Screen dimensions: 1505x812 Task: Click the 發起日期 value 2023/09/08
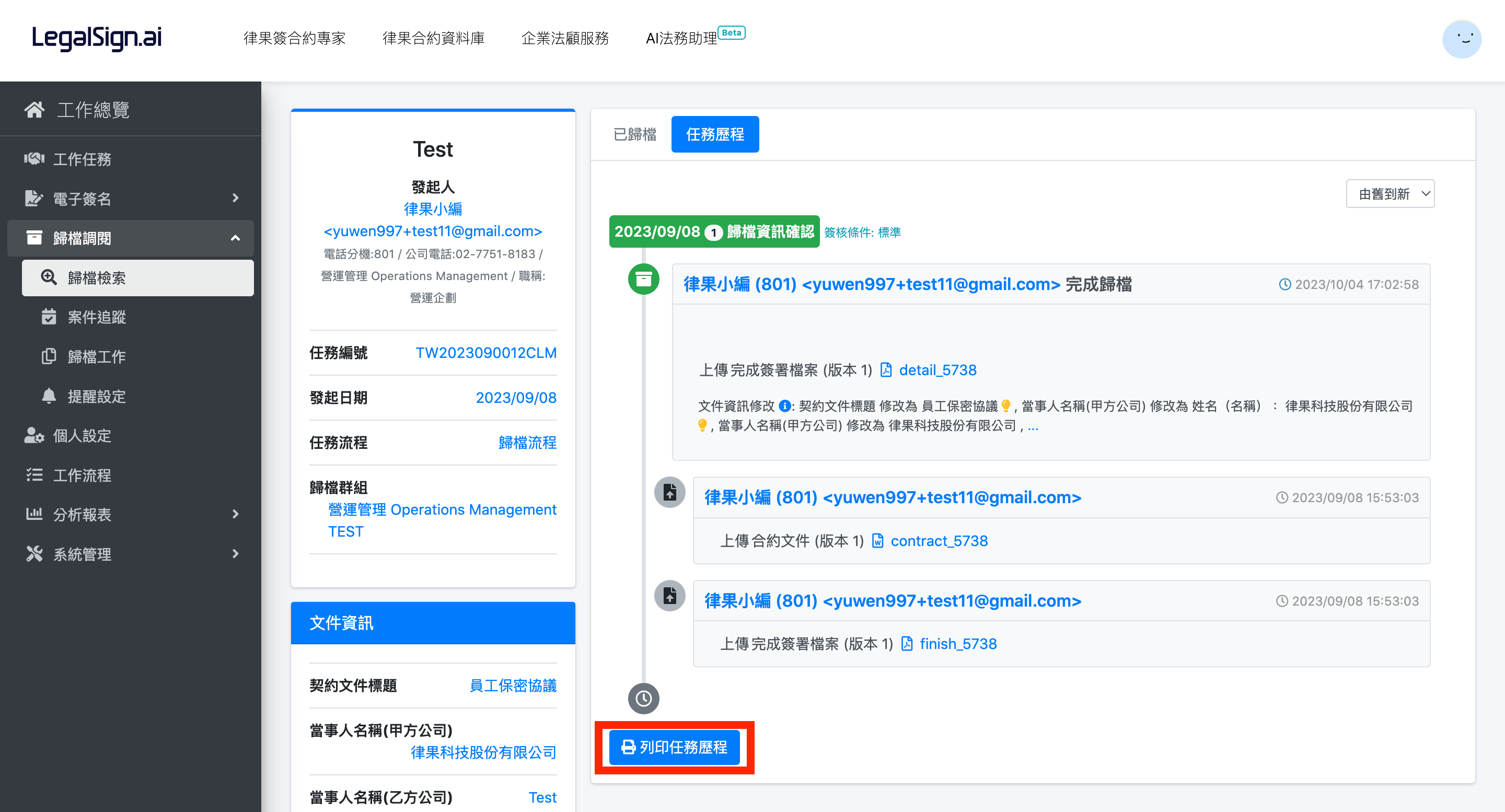click(516, 398)
